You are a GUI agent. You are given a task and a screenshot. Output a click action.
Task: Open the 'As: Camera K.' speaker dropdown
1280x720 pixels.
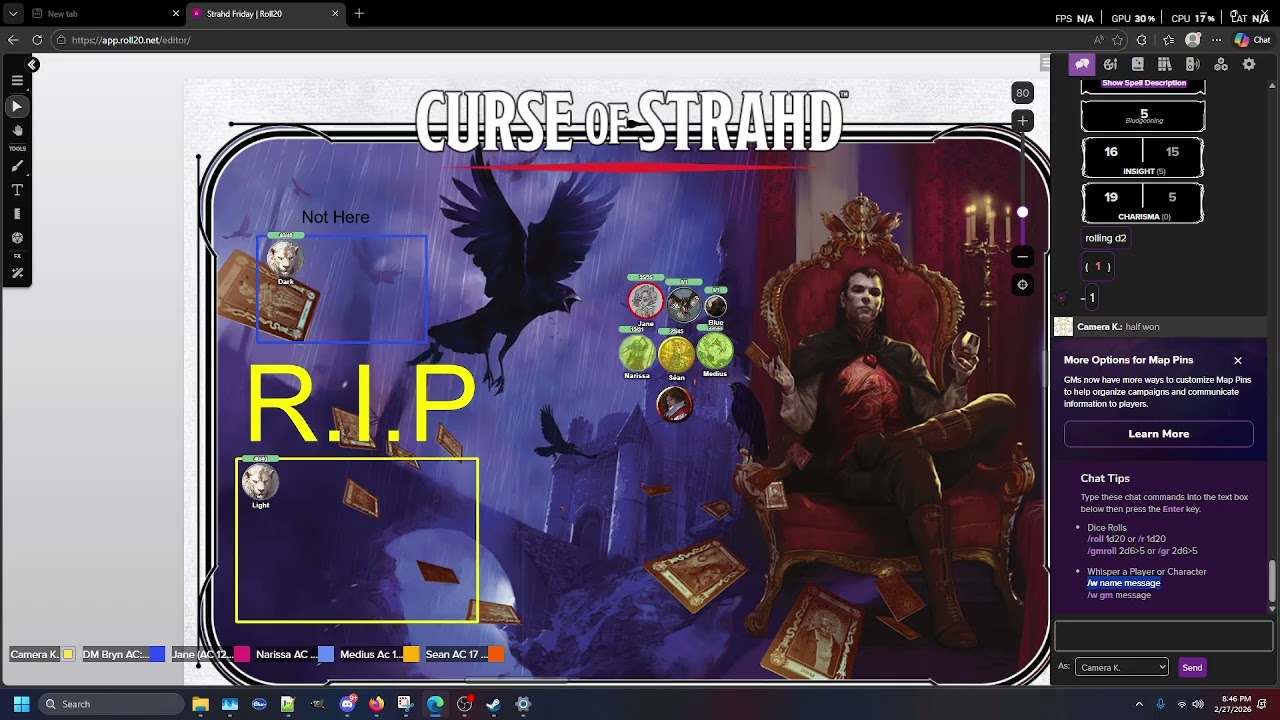tap(1121, 667)
